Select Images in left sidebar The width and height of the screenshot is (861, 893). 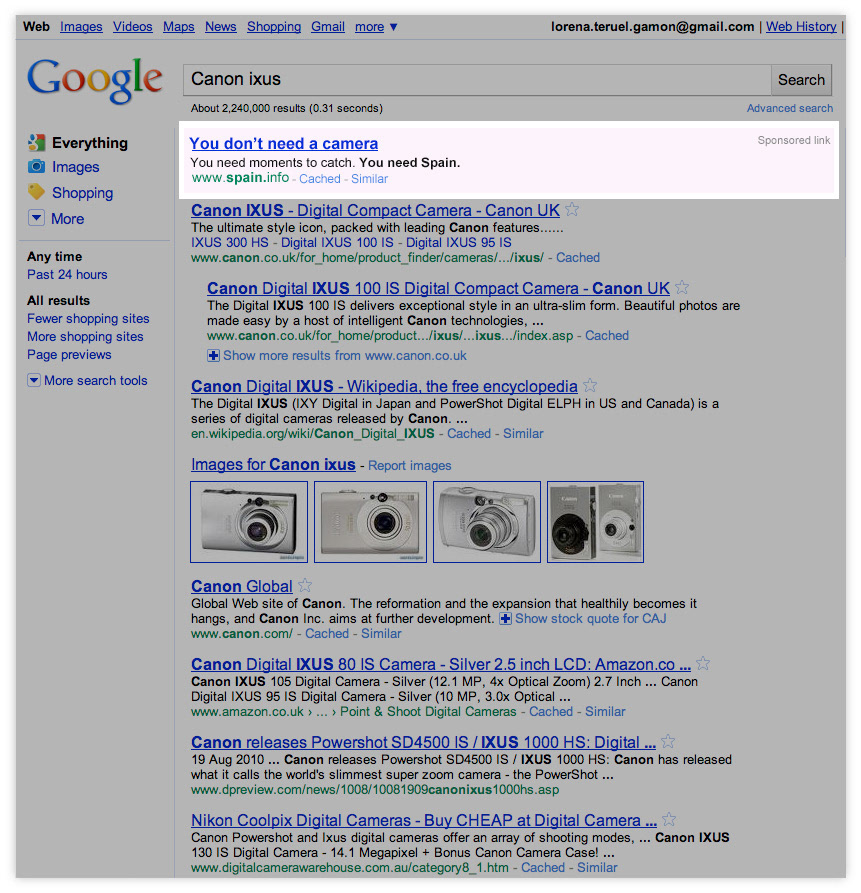coord(76,167)
